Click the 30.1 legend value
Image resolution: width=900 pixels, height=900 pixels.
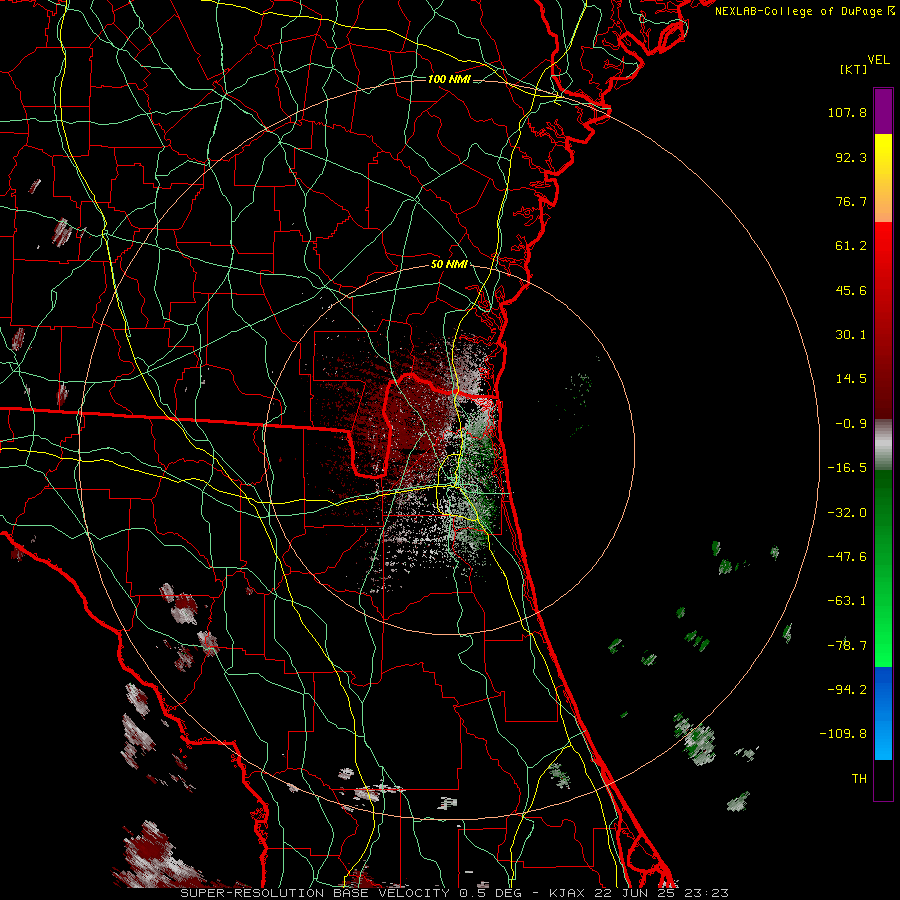click(851, 335)
